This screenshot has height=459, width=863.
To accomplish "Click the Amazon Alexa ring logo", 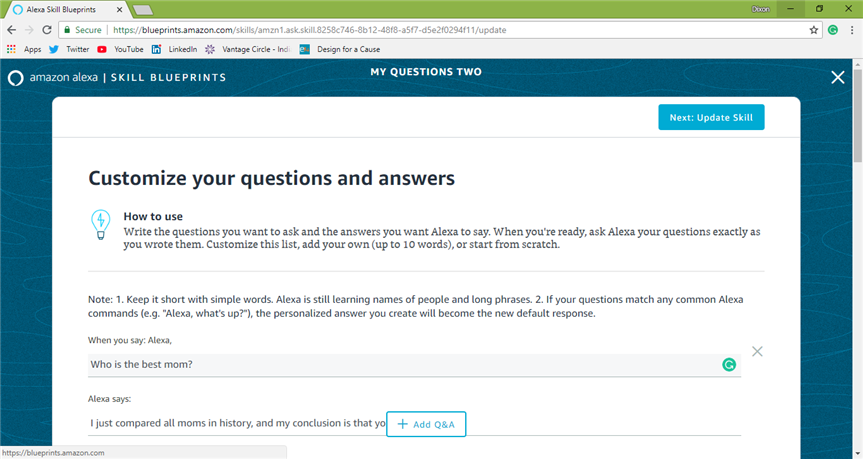I will pyautogui.click(x=15, y=78).
